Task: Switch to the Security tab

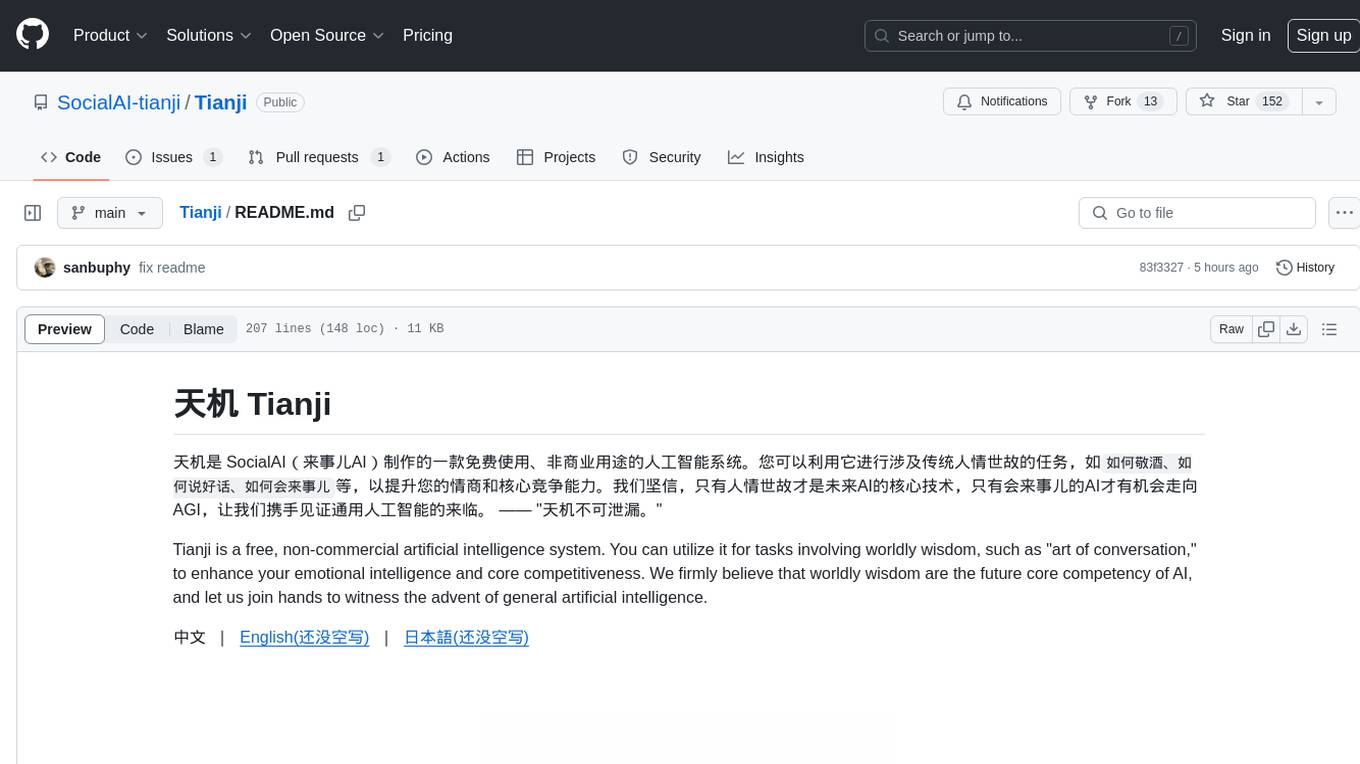Action: click(x=662, y=157)
